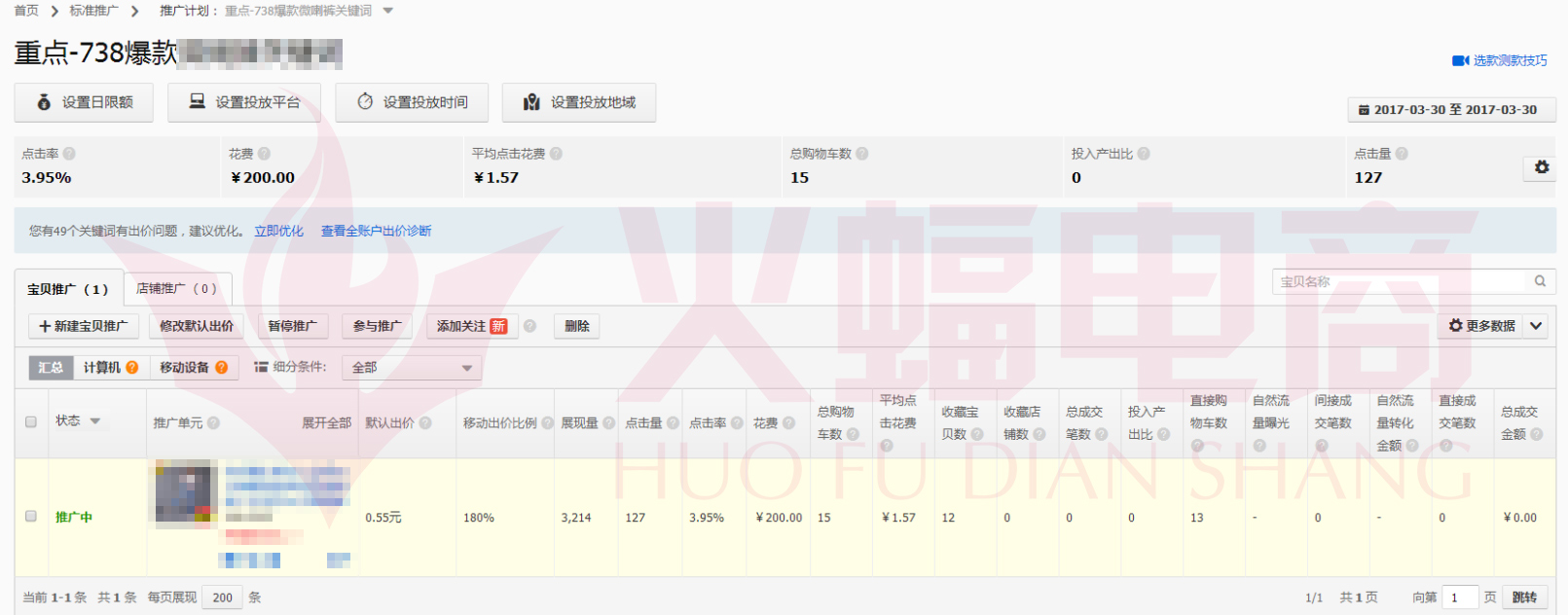
Task: Click the help icon beside 平均点击花费 summary
Action: click(x=556, y=154)
